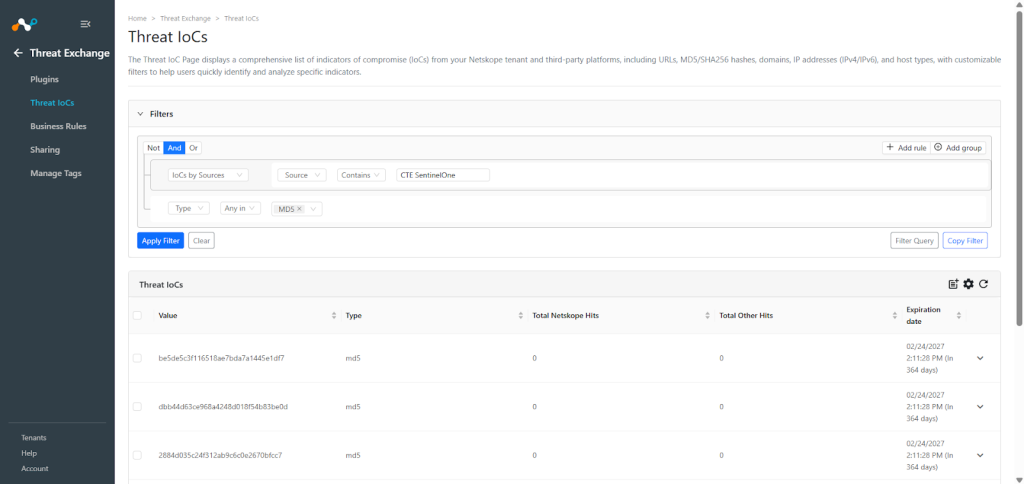
Task: Open Account in the sidebar footer
Action: click(x=35, y=468)
